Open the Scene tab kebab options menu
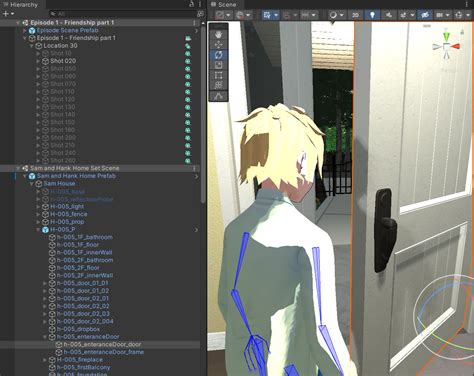 466,4
